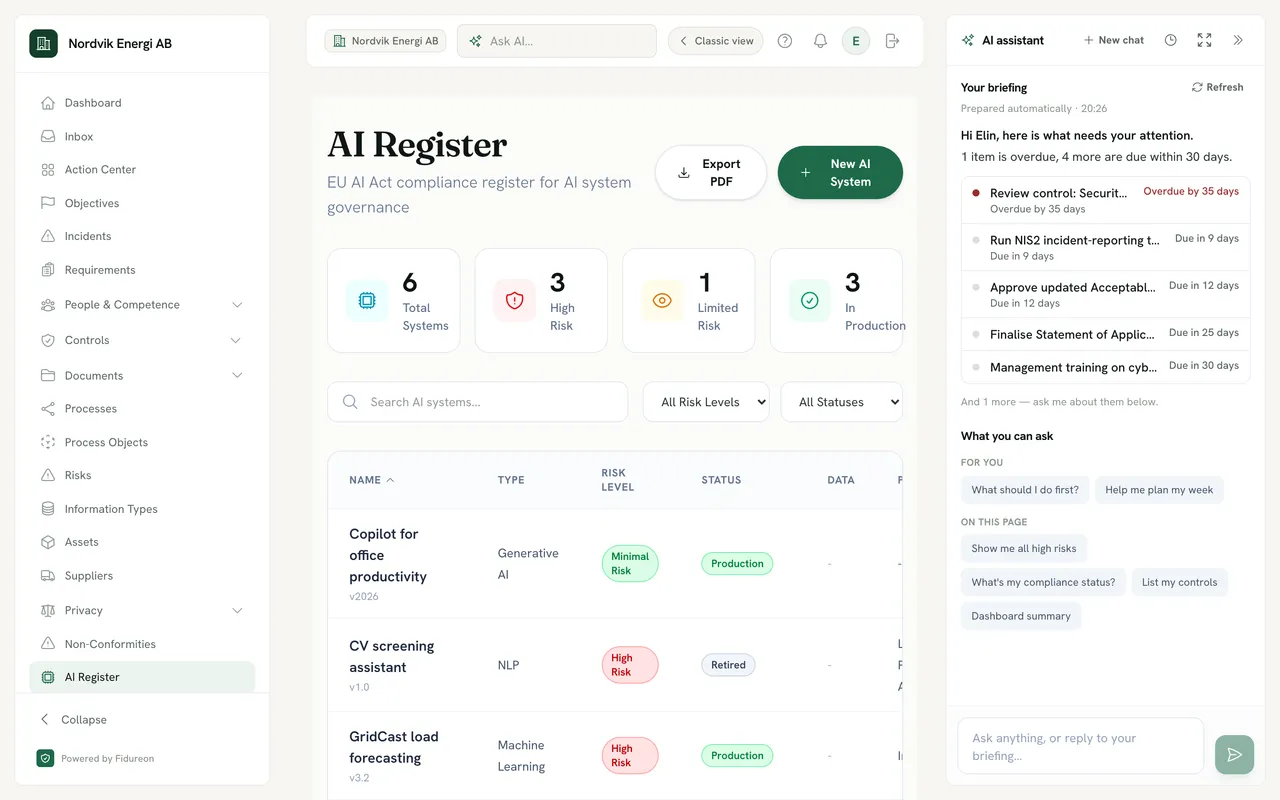Screen dimensions: 1280x800
Task: Click the Export PDF button
Action: 711,173
